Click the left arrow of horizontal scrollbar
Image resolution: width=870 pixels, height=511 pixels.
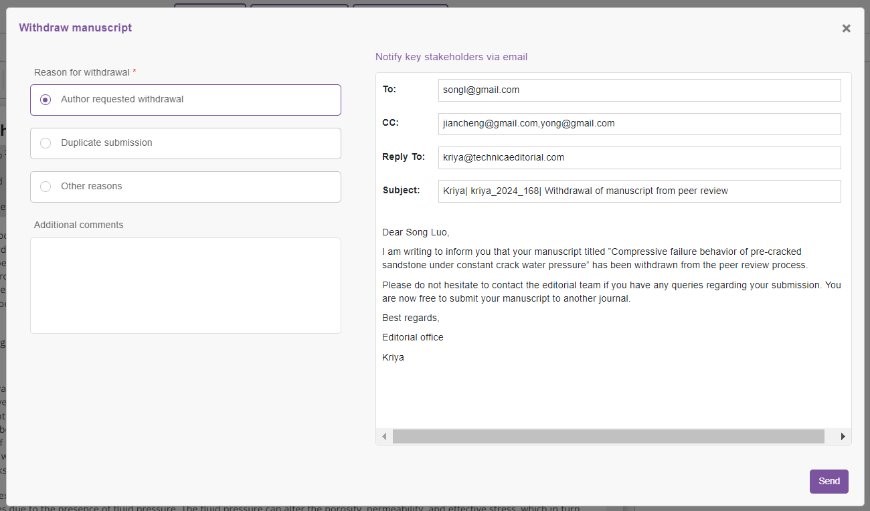pos(384,436)
